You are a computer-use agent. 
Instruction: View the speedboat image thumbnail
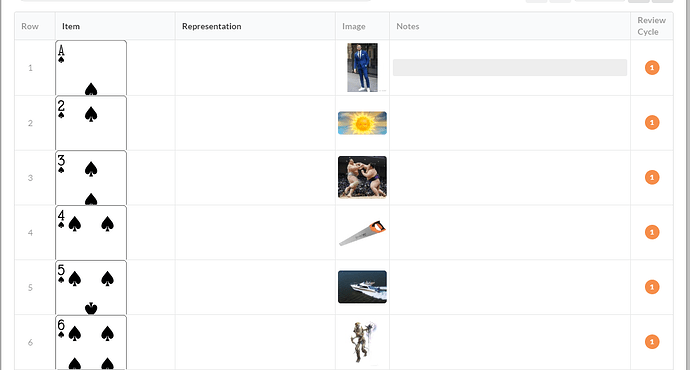(362, 287)
